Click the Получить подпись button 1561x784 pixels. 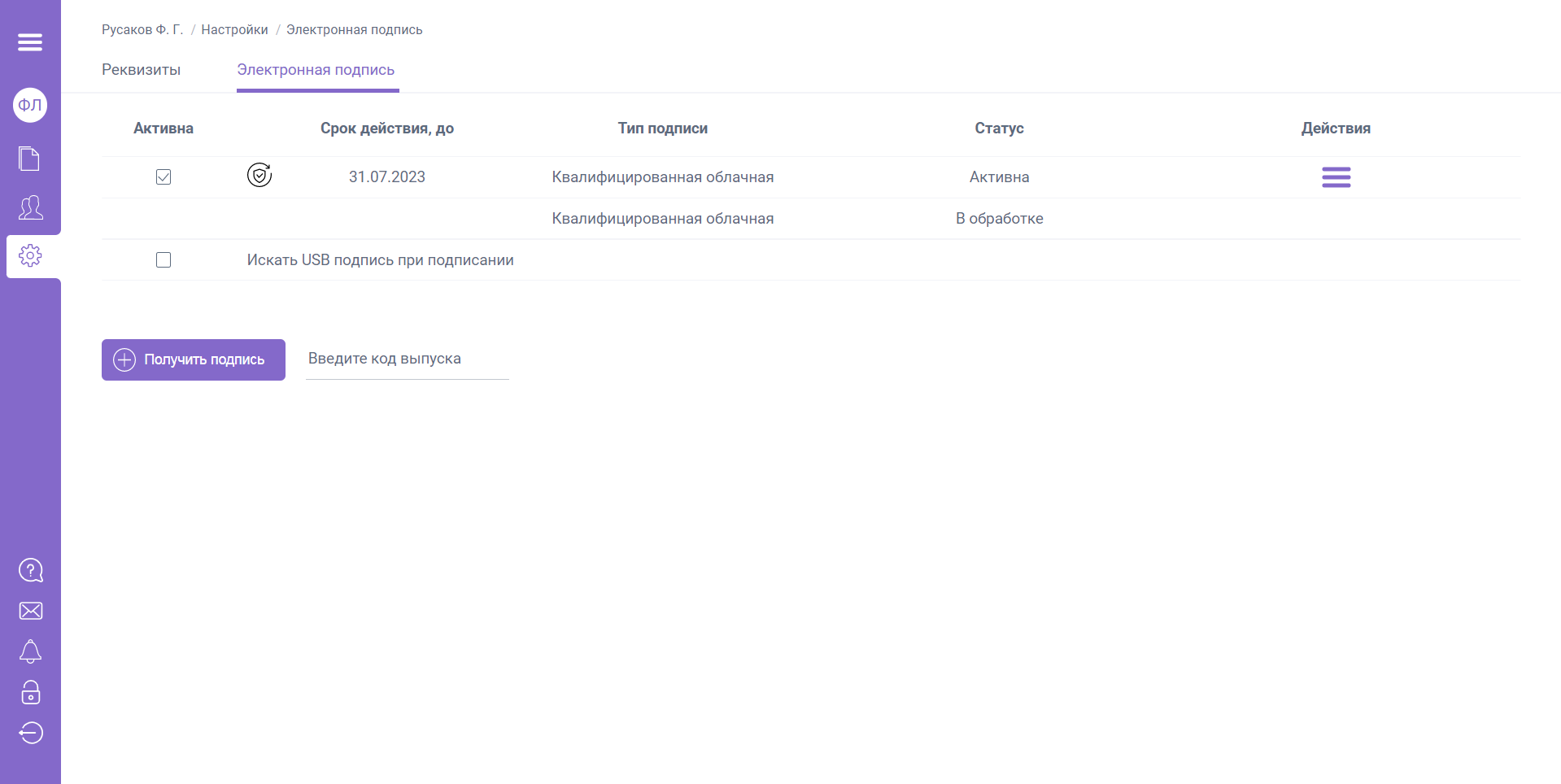(194, 359)
